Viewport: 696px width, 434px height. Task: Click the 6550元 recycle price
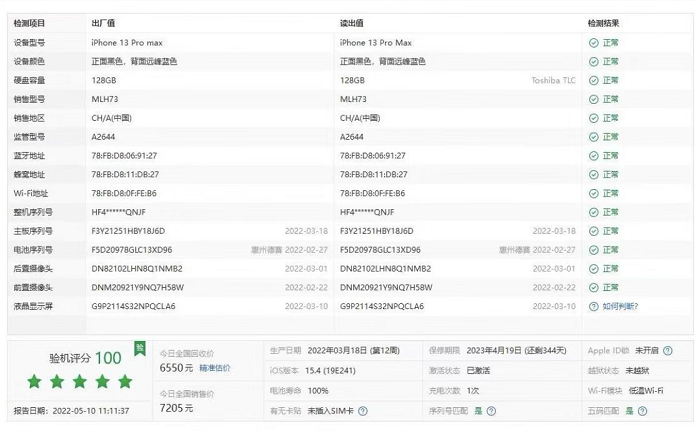point(176,368)
